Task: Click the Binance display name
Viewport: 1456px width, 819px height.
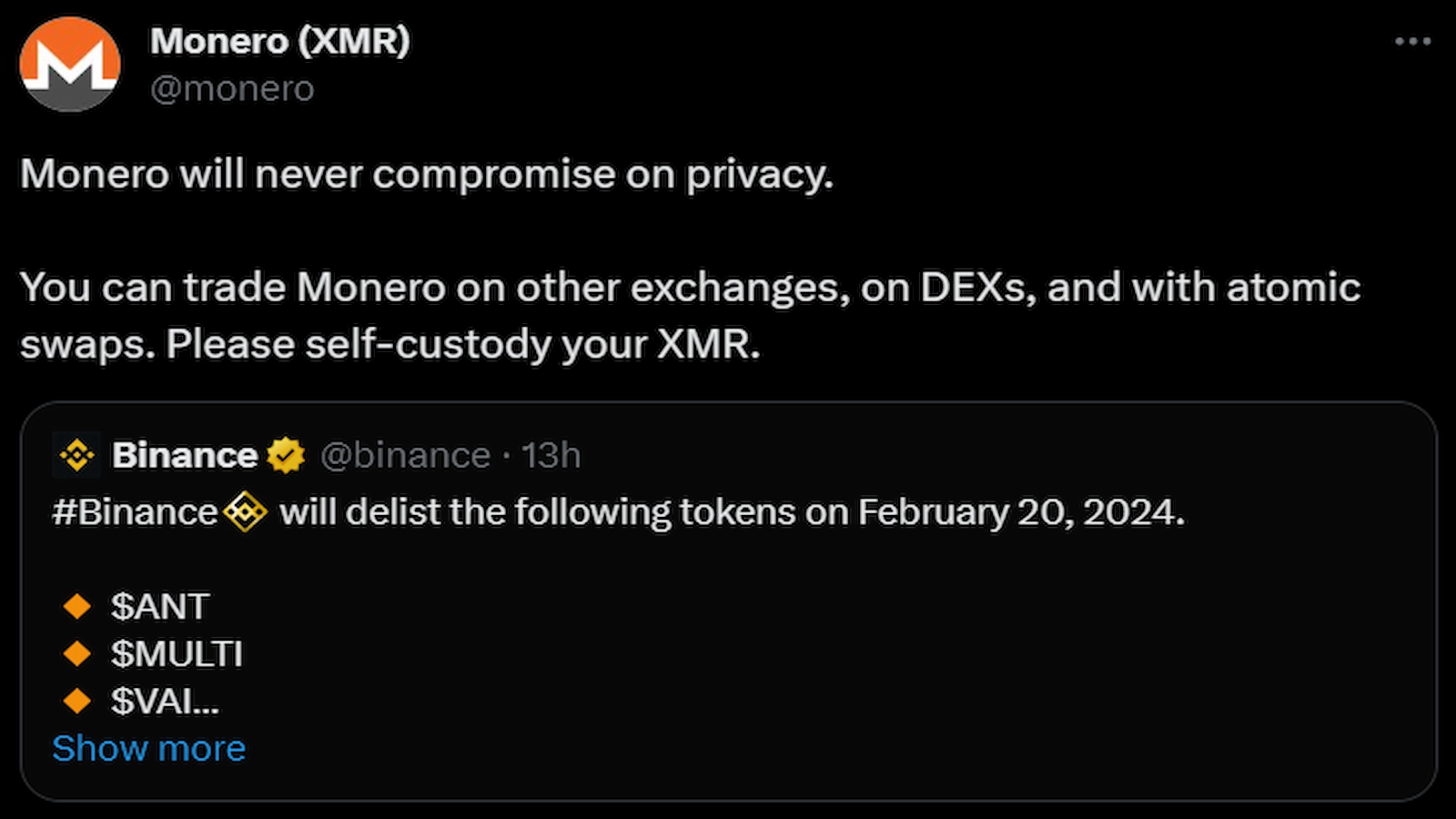Action: point(185,455)
